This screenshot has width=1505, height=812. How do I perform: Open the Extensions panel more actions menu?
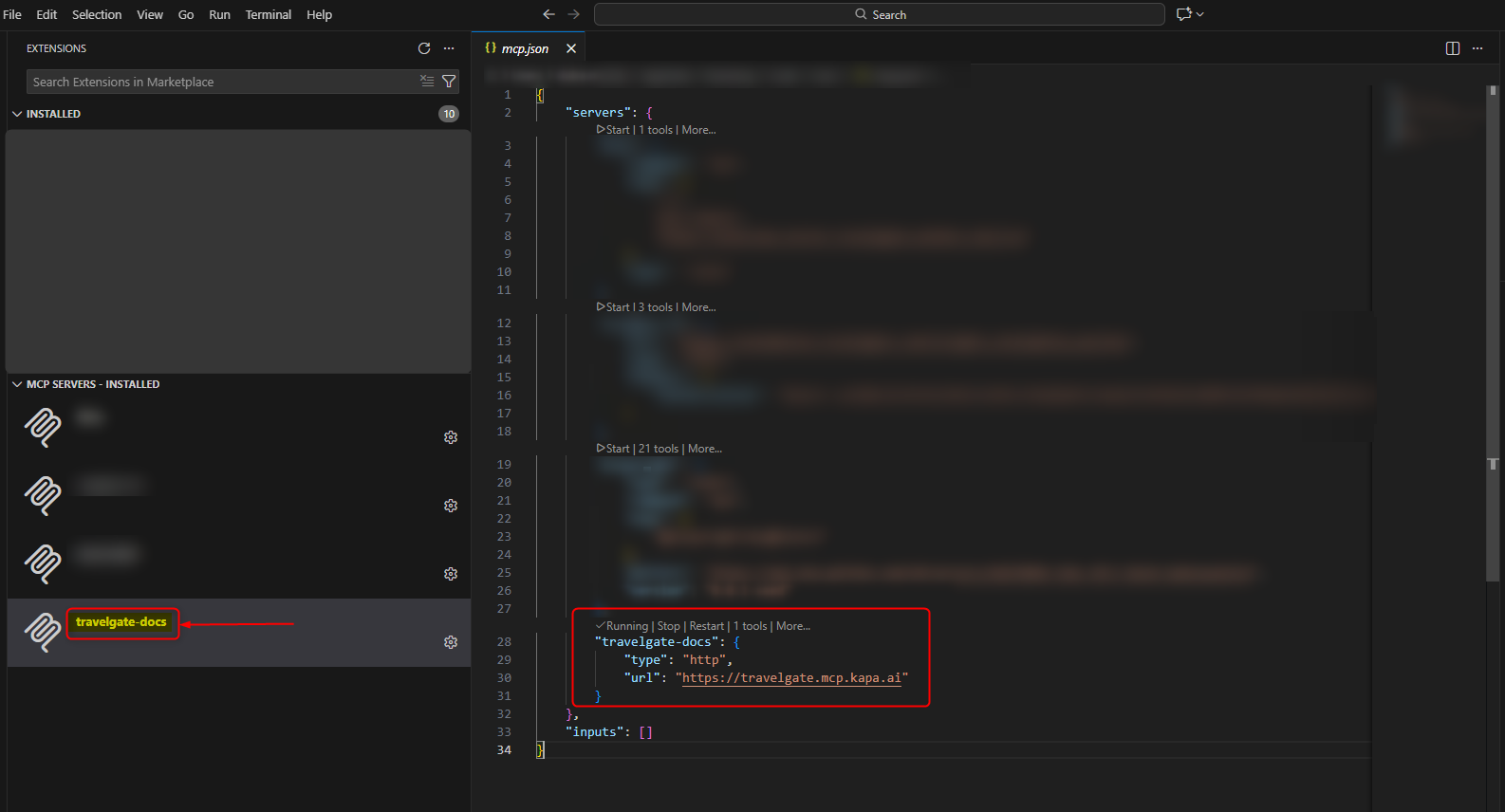449,48
